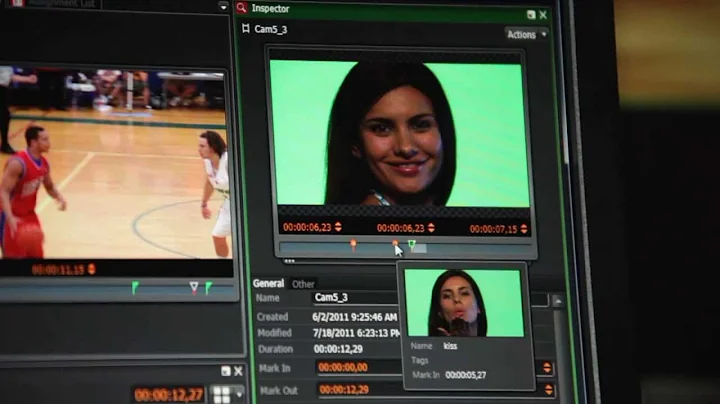This screenshot has width=720, height=404.
Task: Click the green marker on Inspector scrub bar
Action: [x=411, y=245]
